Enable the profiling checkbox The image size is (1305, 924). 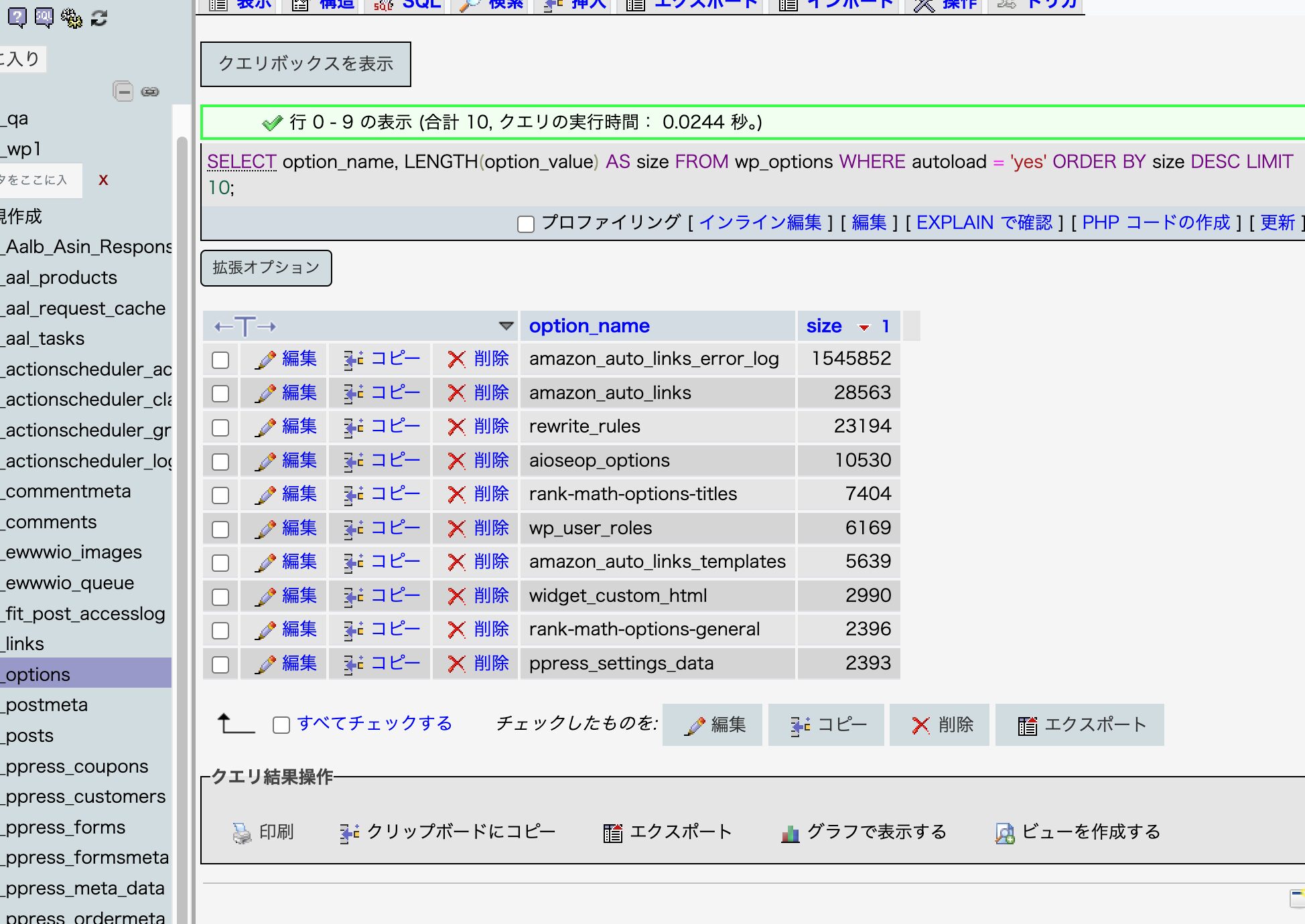pyautogui.click(x=526, y=224)
